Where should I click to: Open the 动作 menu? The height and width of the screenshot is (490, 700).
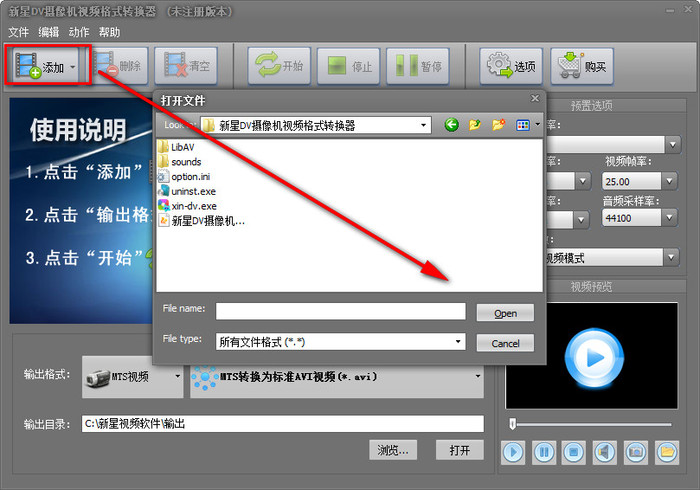click(79, 32)
